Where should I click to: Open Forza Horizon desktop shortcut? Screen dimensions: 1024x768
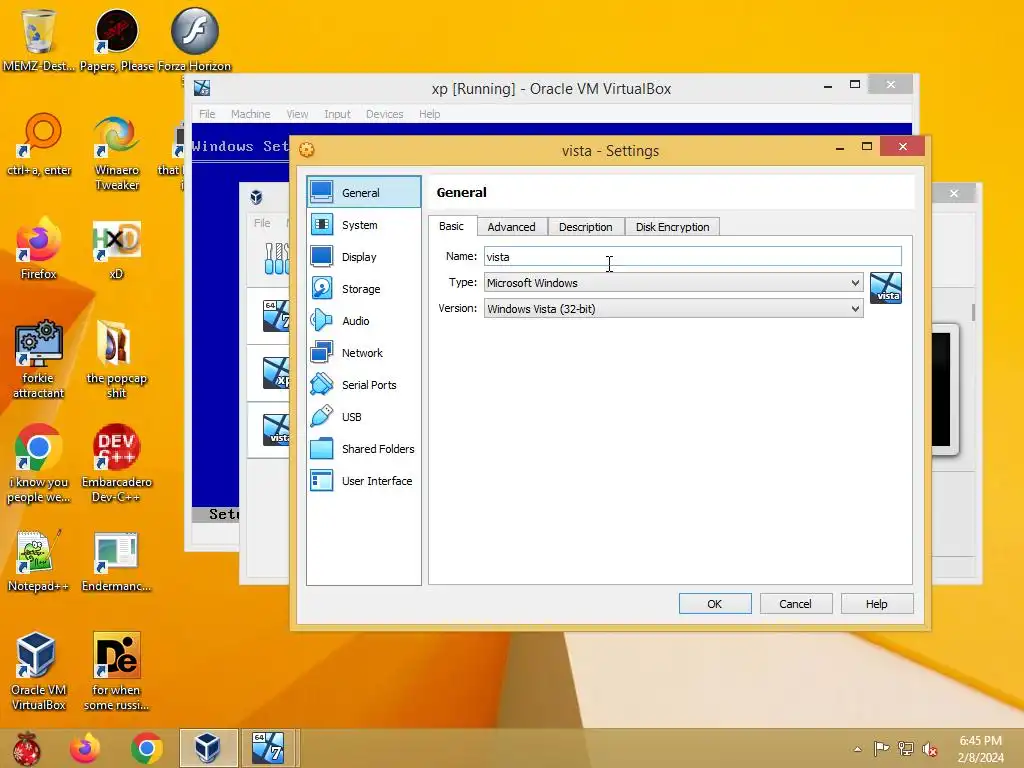195,39
